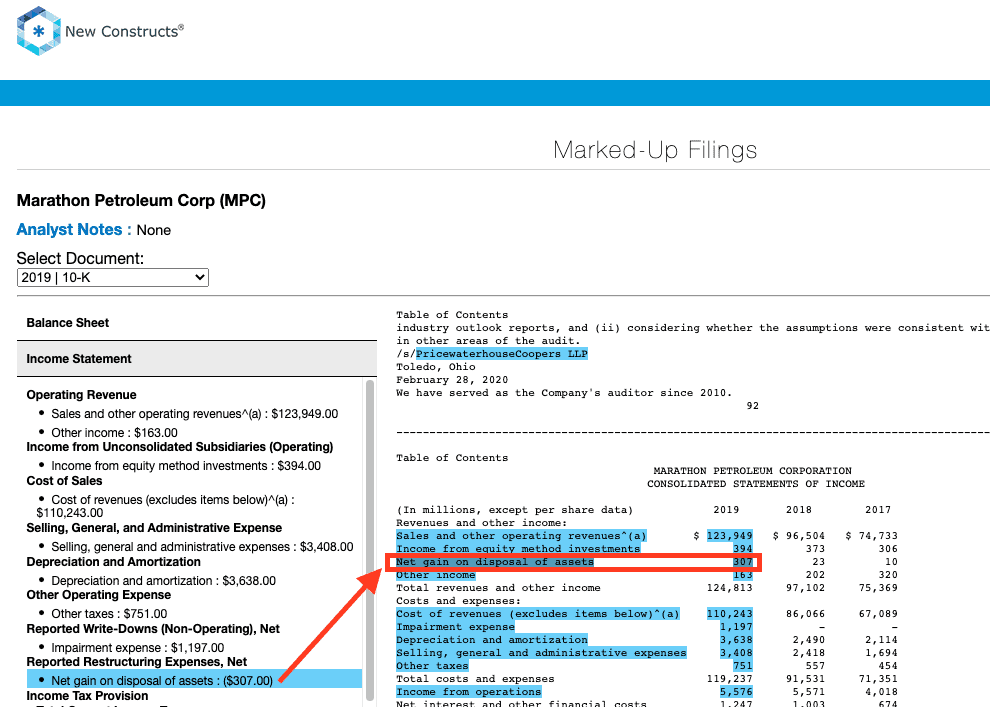Screen dimensions: 990x707
Task: Click the Marathon Petroleum Corp (MPC) title
Action: pos(141,201)
